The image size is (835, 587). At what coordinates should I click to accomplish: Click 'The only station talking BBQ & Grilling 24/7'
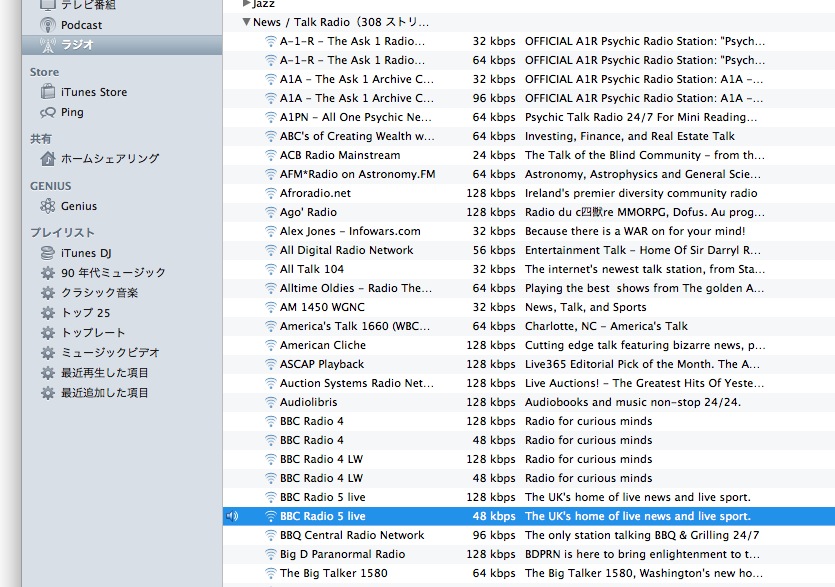click(642, 535)
